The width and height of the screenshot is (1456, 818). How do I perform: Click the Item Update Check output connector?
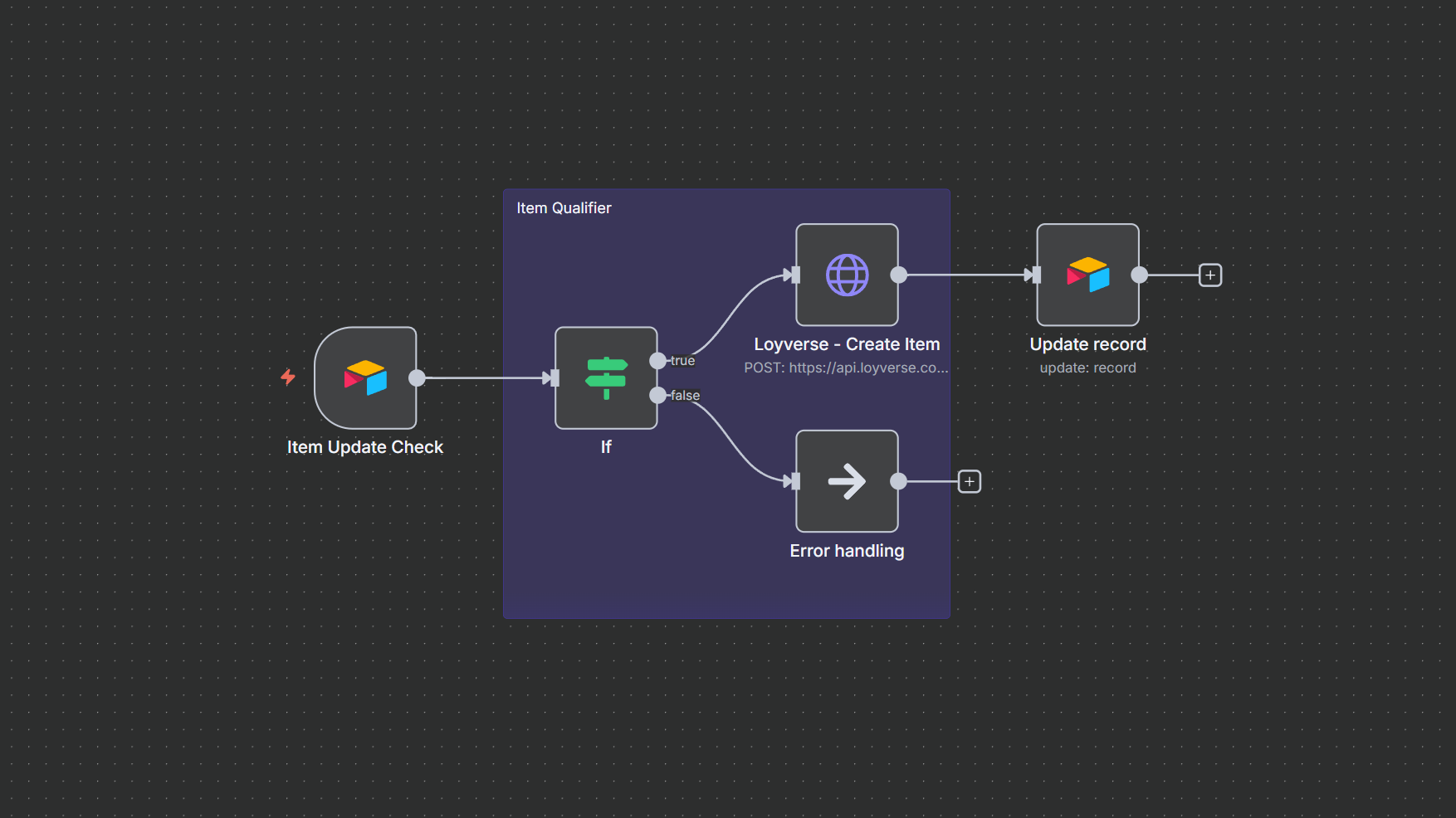[417, 378]
